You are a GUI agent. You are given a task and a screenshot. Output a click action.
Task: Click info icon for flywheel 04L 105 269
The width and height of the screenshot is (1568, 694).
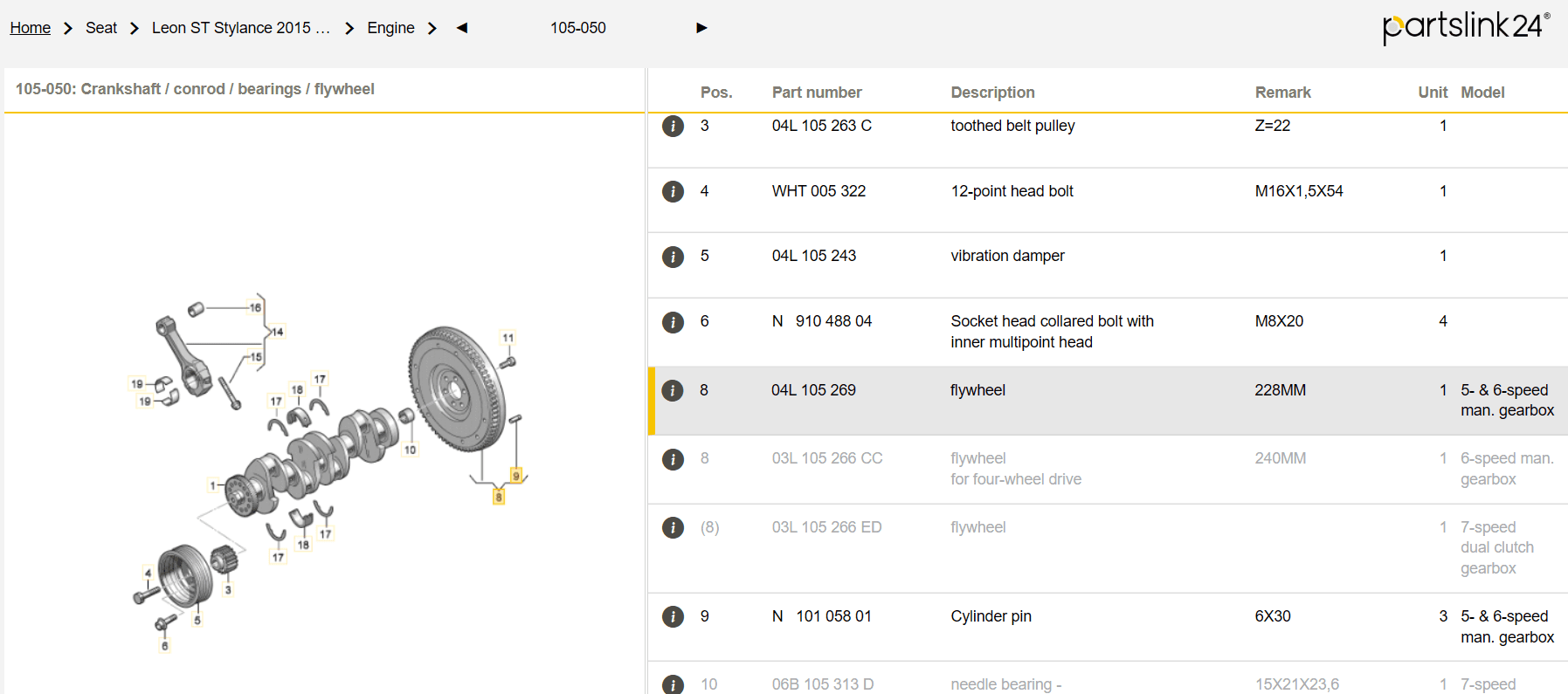click(673, 390)
